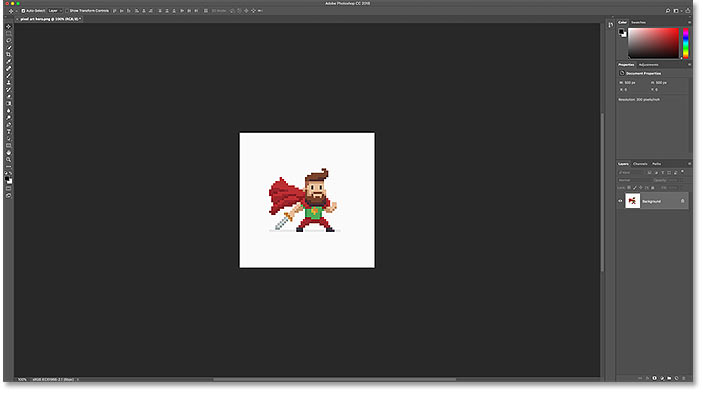The height and width of the screenshot is (393, 703).
Task: Select the Brush tool
Action: point(9,75)
